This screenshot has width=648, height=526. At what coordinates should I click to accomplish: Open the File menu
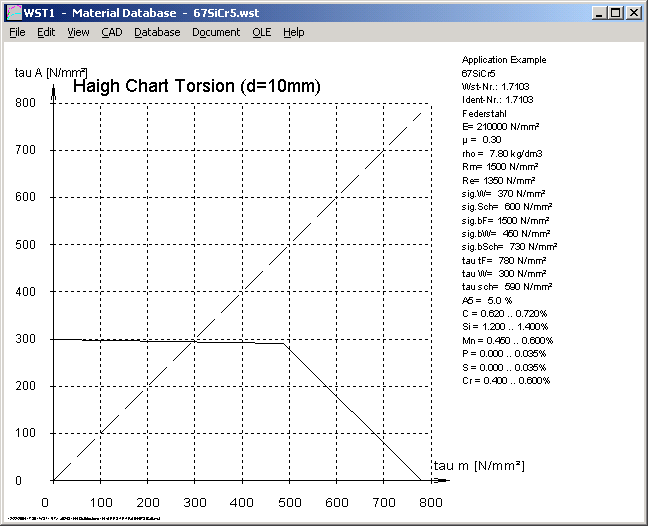tap(17, 32)
